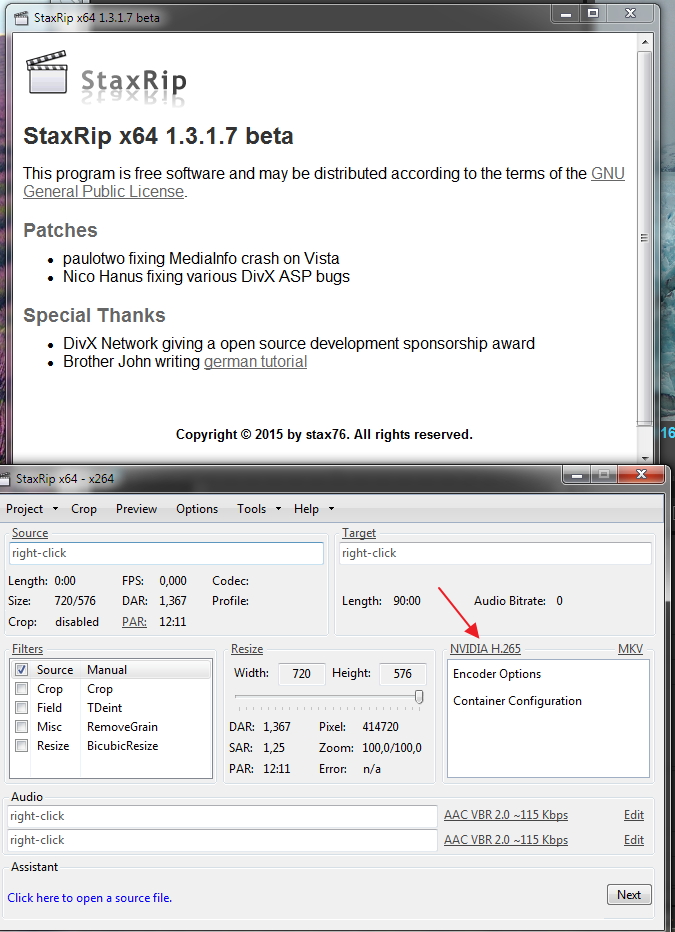
Task: Expand the Tools menu dropdown arrow
Action: 278,509
